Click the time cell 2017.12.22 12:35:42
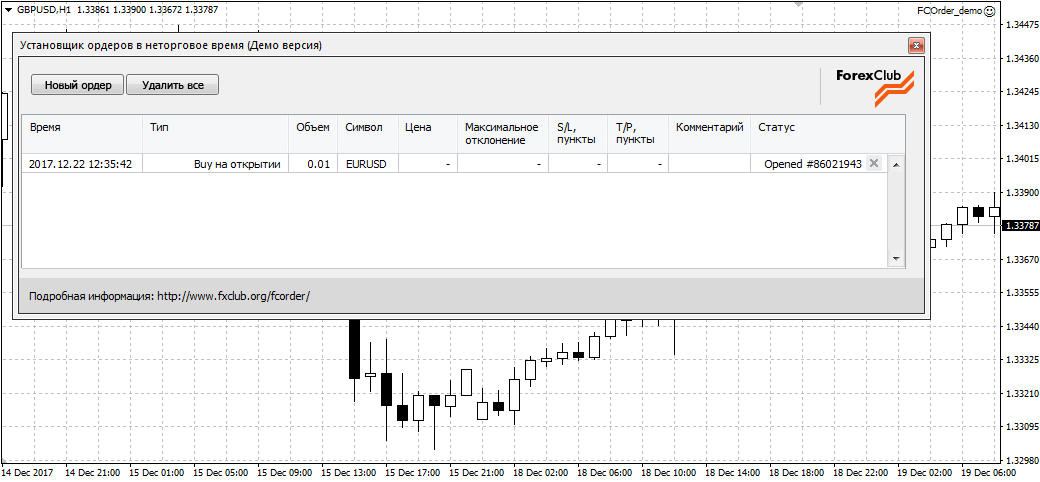 point(82,164)
